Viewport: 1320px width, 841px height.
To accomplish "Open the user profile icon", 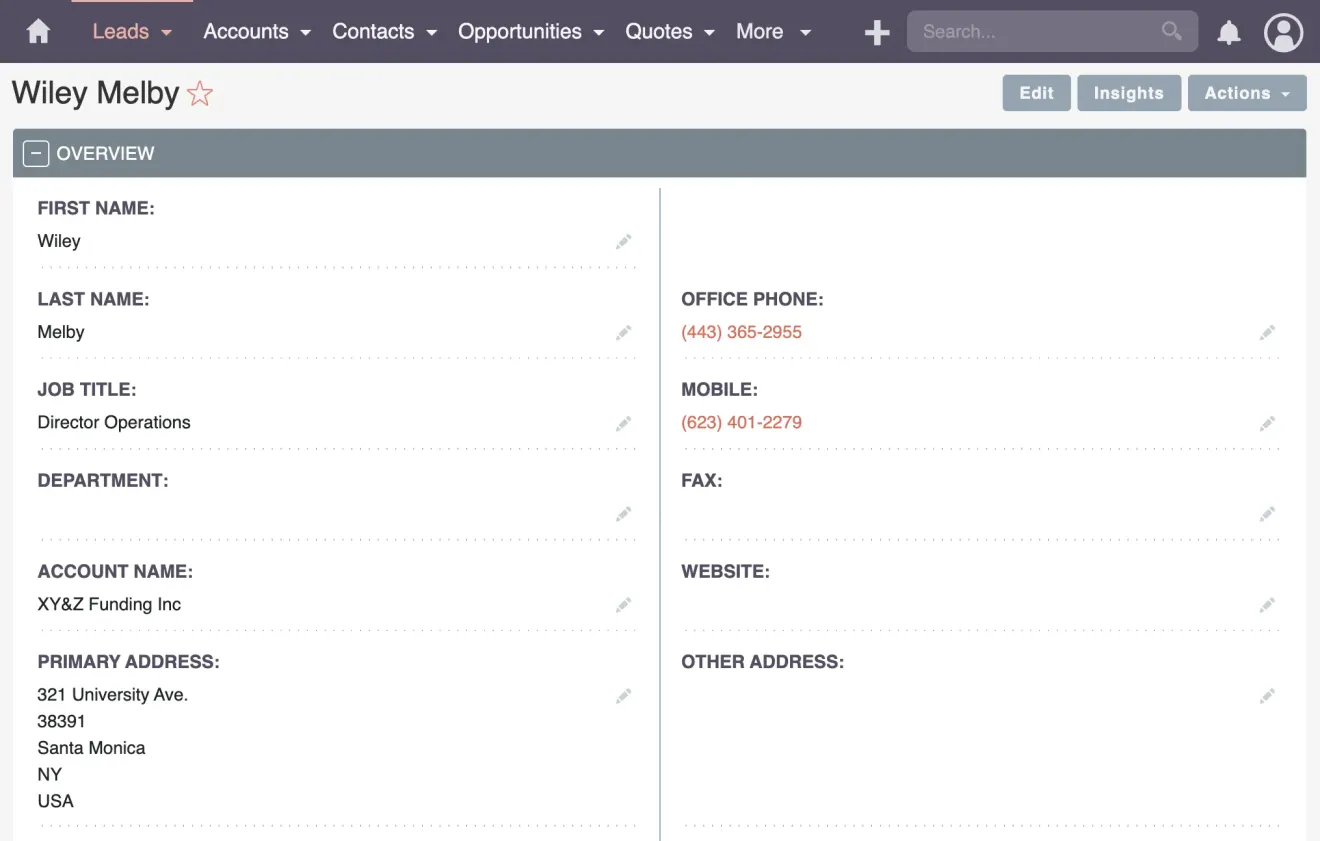I will (x=1283, y=31).
